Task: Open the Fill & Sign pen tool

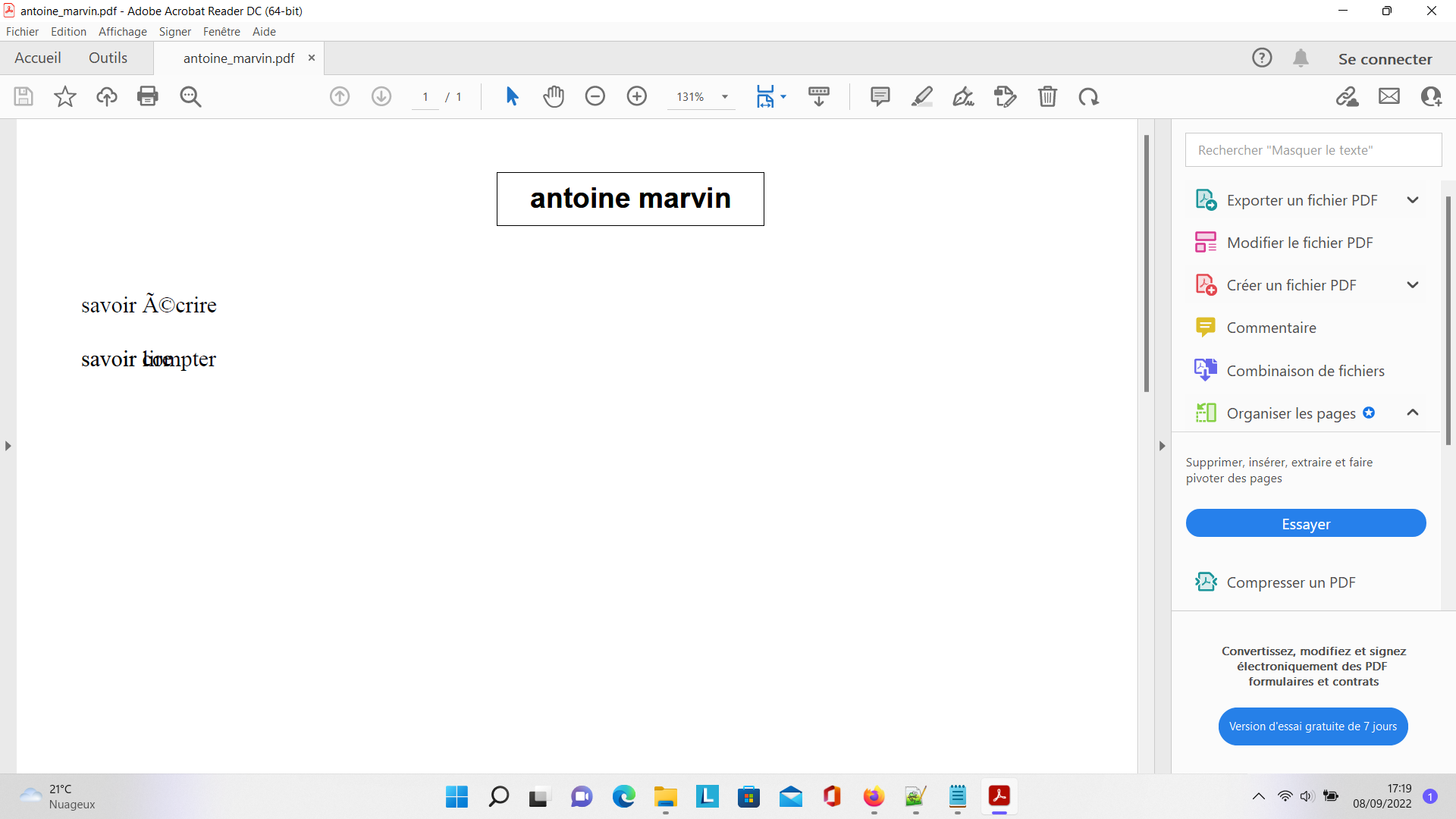Action: pyautogui.click(x=963, y=96)
